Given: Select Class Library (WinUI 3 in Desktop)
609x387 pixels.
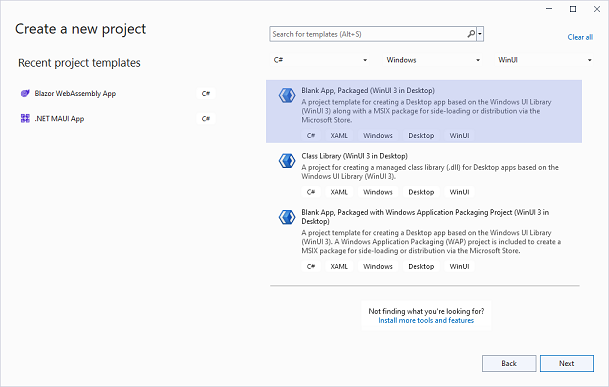Looking at the screenshot, I should (x=424, y=174).
